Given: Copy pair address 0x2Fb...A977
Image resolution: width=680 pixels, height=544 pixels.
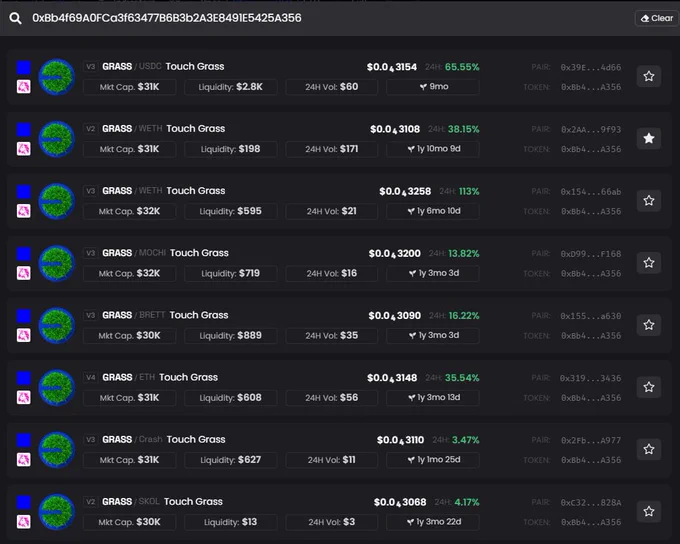Looking at the screenshot, I should pyautogui.click(x=591, y=440).
